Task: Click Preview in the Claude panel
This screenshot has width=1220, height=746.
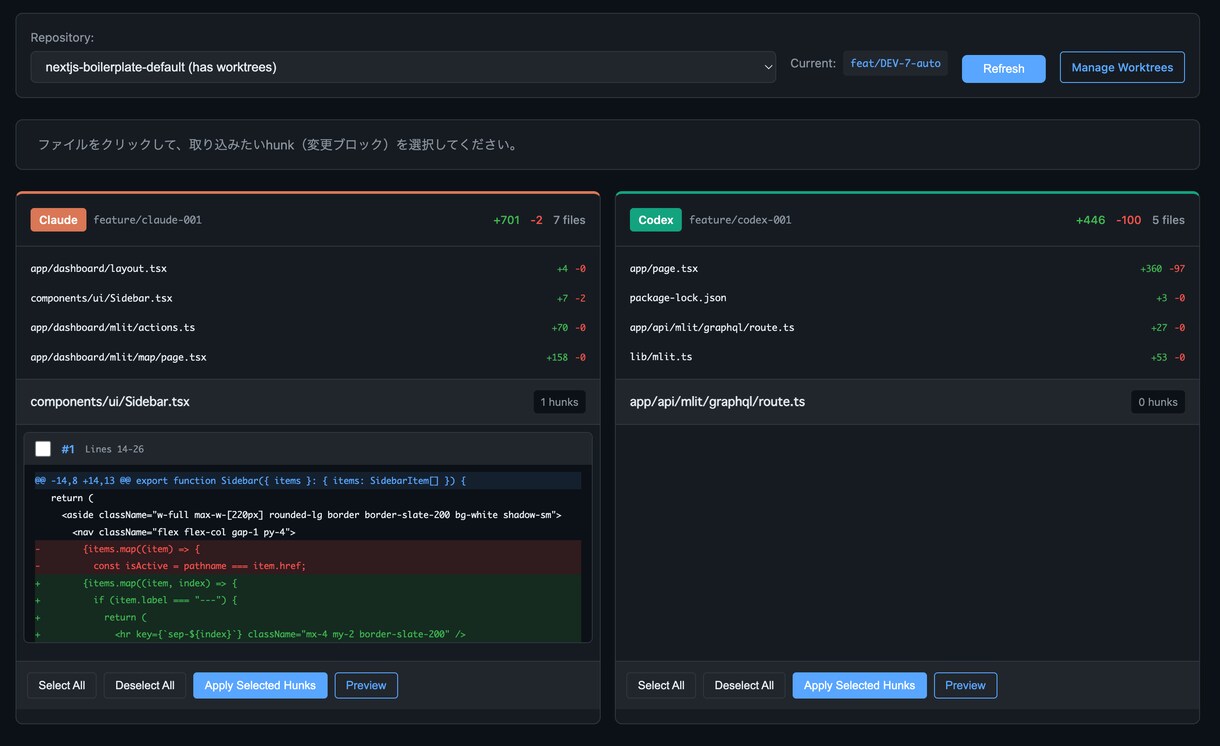Action: (366, 685)
